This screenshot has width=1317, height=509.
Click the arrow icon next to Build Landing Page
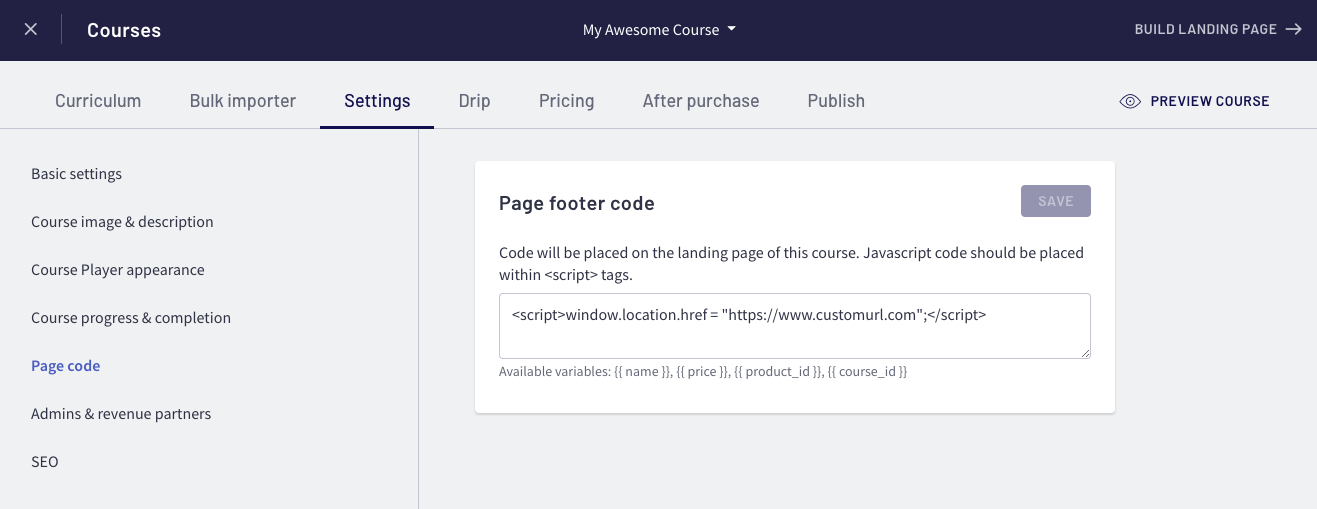click(x=1294, y=30)
